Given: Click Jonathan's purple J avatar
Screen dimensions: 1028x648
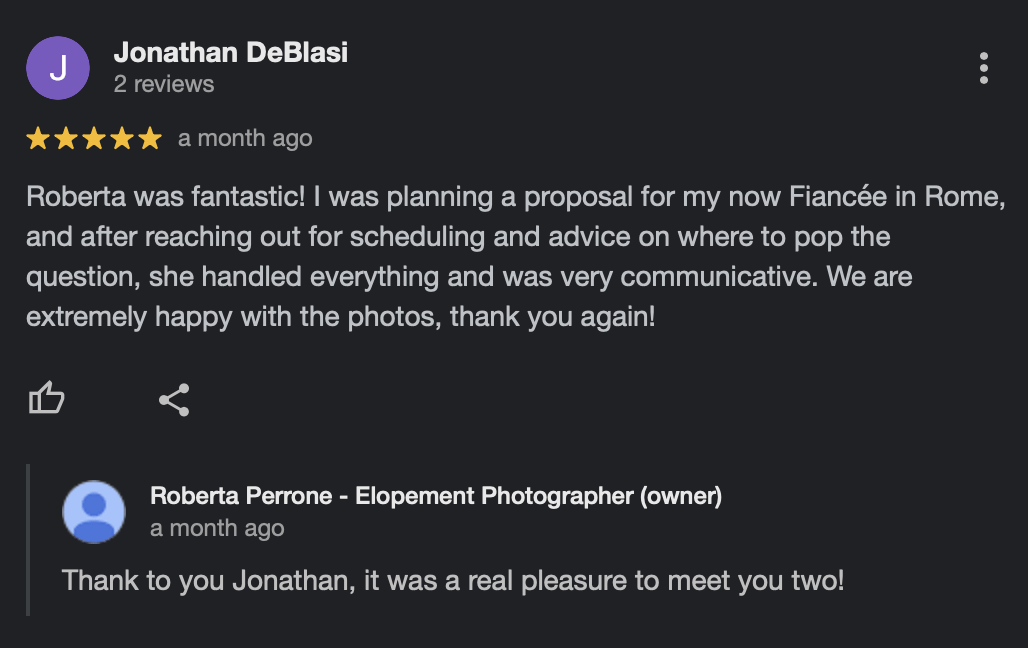Looking at the screenshot, I should (58, 68).
